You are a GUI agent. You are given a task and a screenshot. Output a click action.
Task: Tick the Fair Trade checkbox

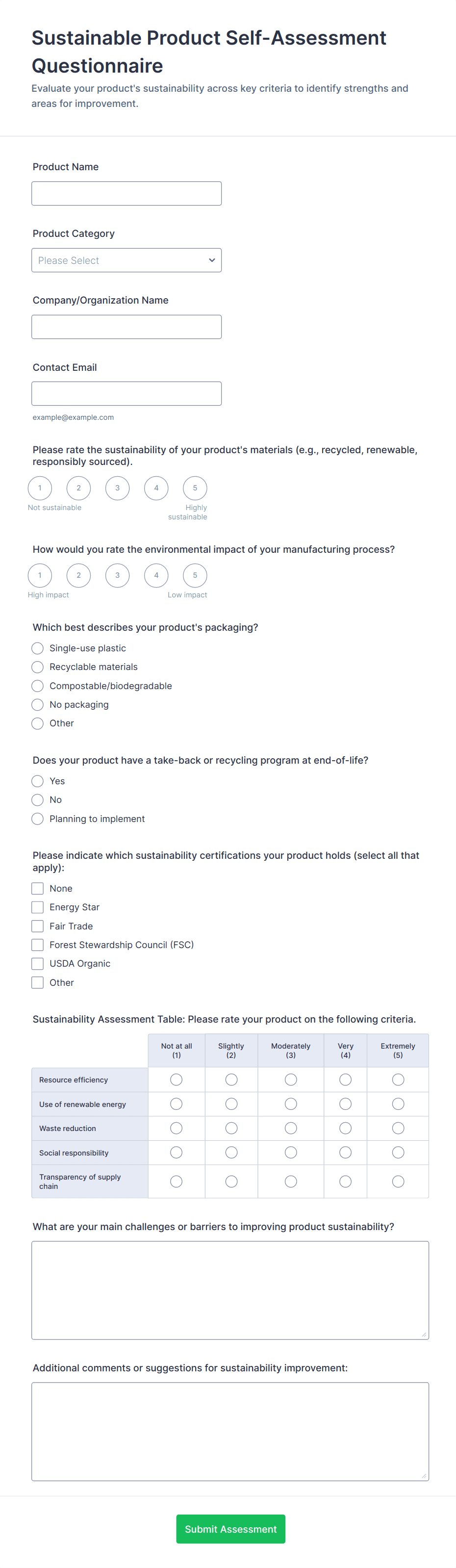[x=38, y=926]
